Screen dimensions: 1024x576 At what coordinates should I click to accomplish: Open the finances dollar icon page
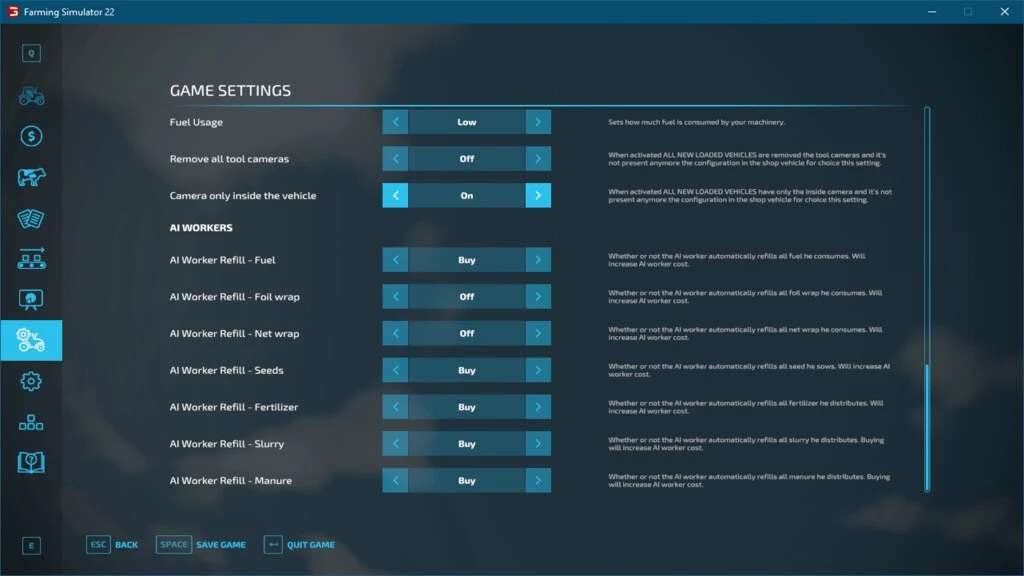[31, 137]
